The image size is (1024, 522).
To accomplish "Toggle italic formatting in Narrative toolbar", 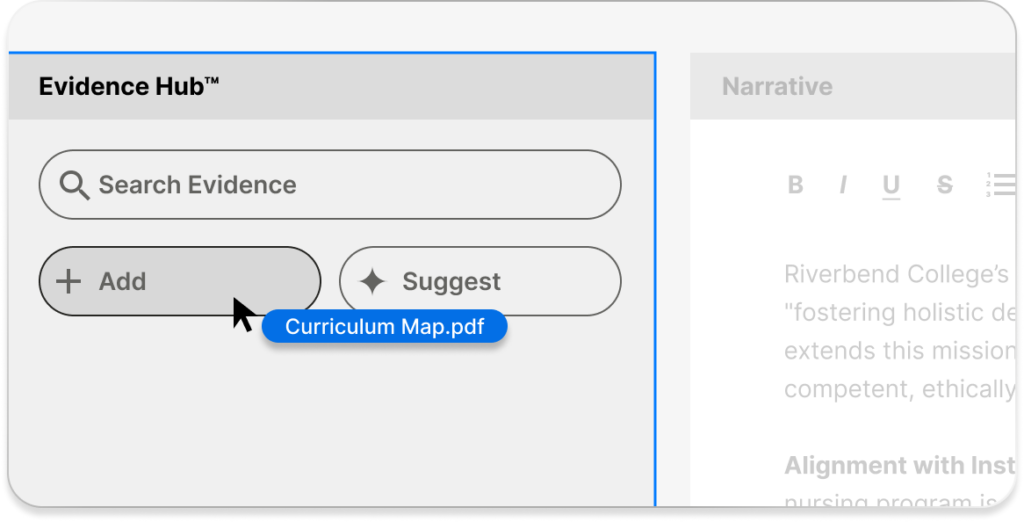I will click(843, 185).
